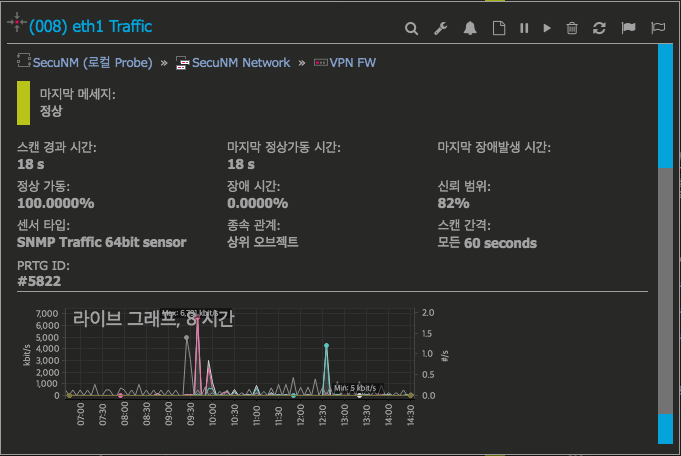
Task: Click the 마지막 정상가동 시간 value 18 s
Action: tap(241, 164)
